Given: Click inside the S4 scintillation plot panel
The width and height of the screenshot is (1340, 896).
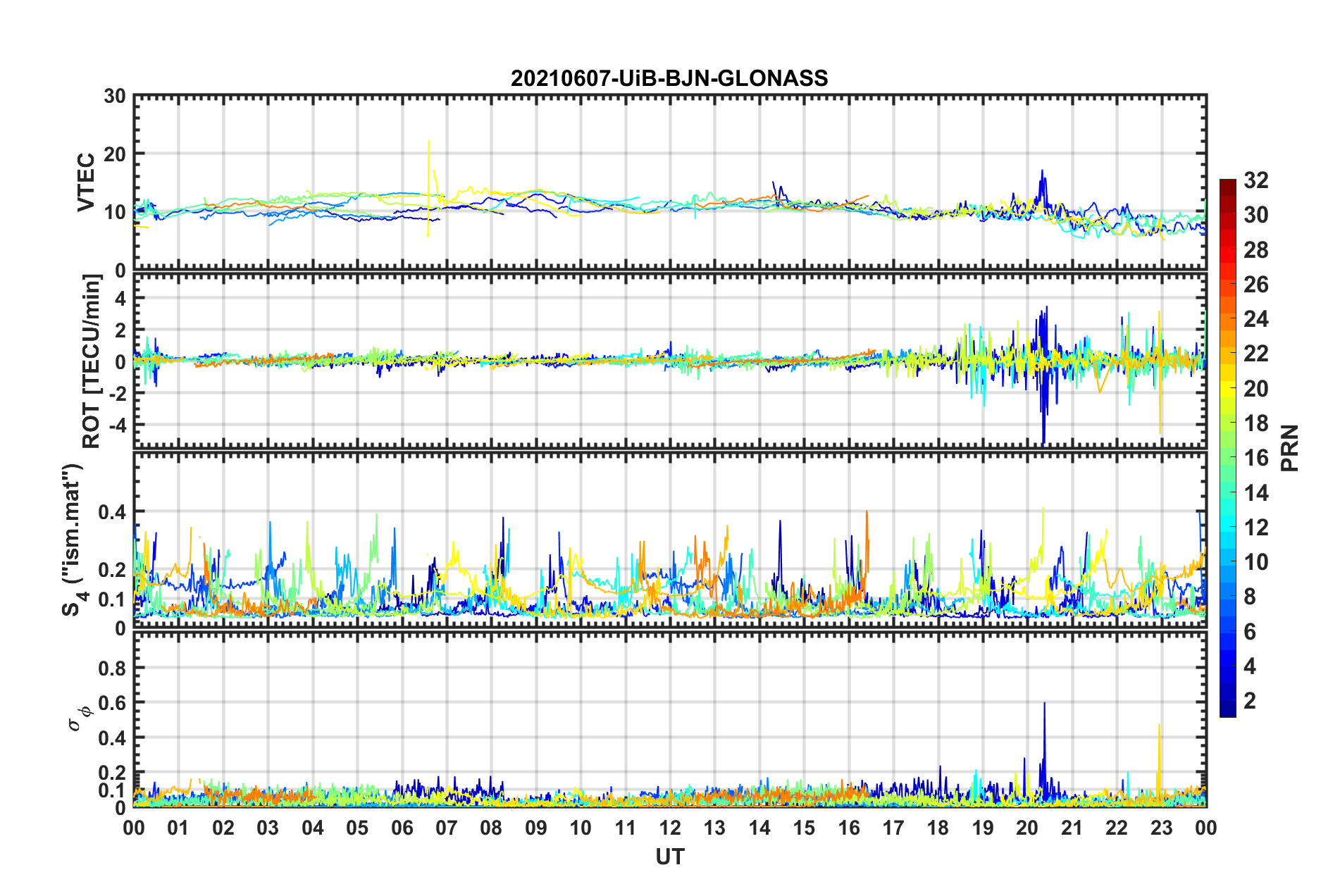Looking at the screenshot, I should coord(670,540).
